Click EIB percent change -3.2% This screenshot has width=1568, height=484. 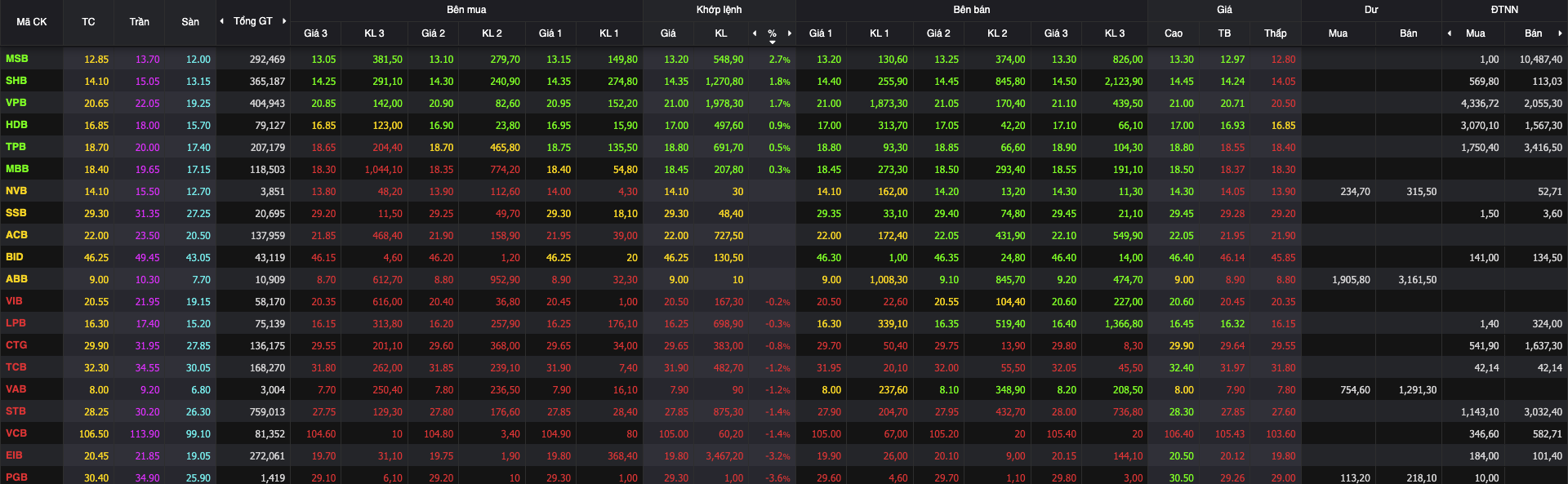point(777,456)
